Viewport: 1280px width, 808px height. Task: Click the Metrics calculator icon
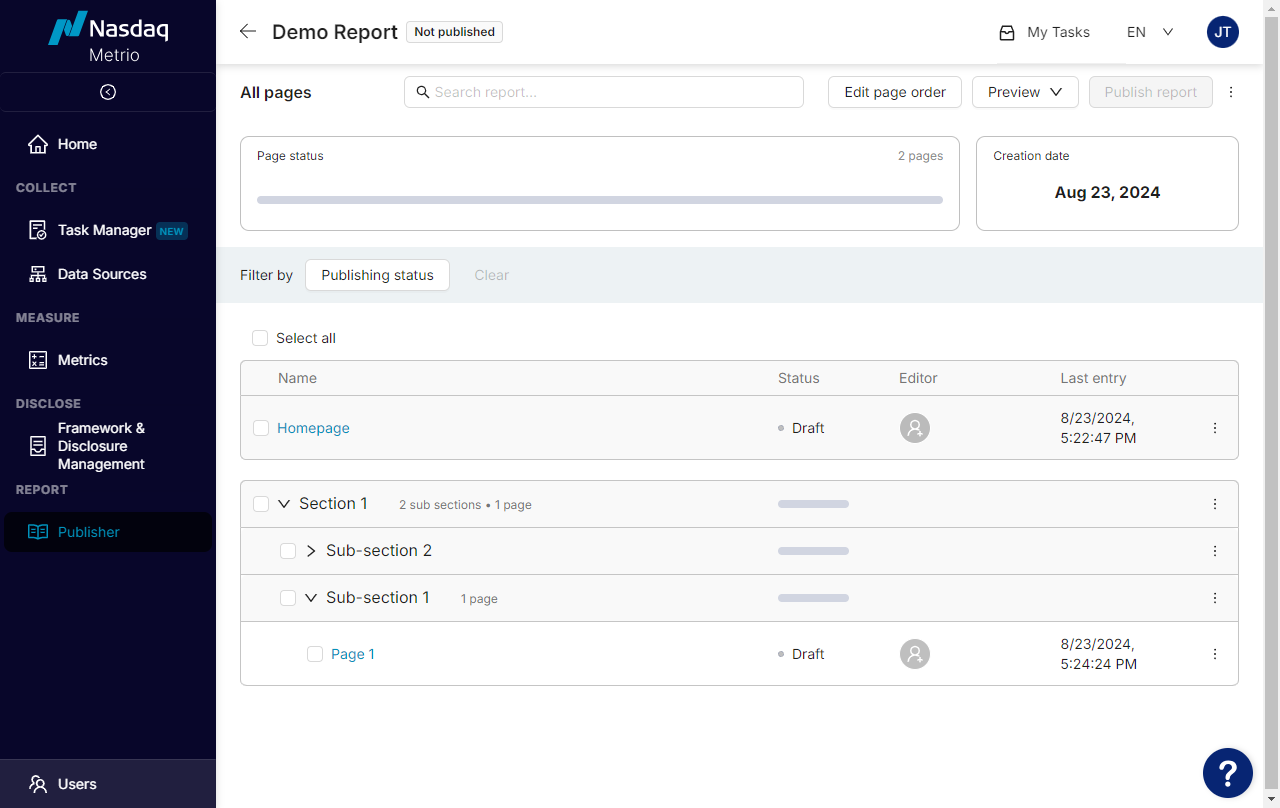[x=38, y=360]
